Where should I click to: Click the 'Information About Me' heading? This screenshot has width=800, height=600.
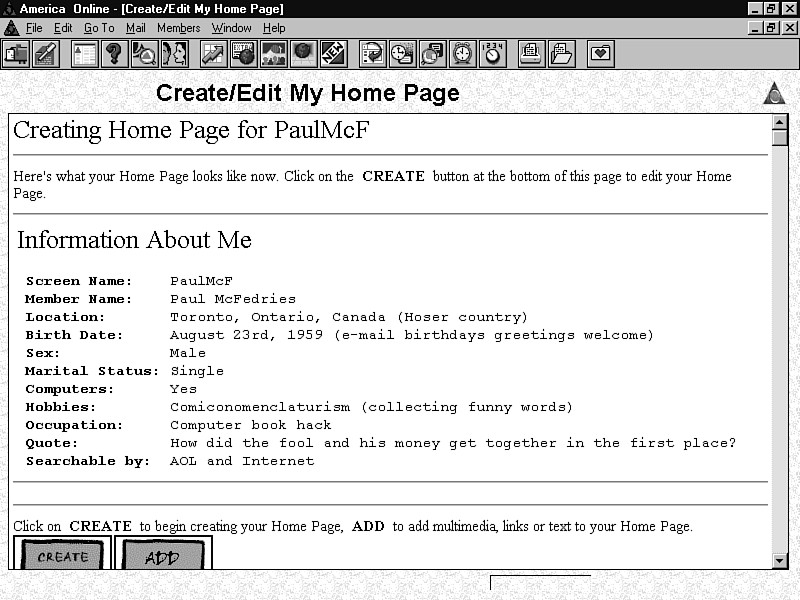point(135,240)
